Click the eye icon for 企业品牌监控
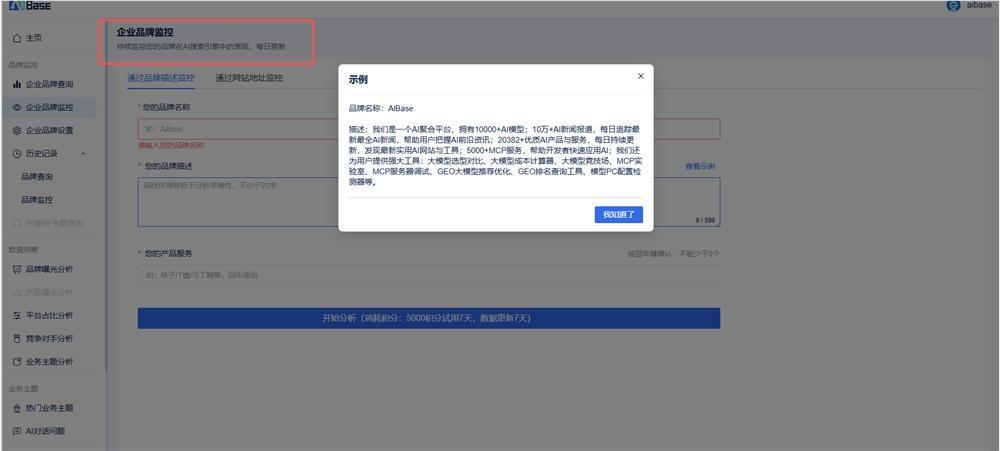The height and width of the screenshot is (451, 1000). coord(17,107)
